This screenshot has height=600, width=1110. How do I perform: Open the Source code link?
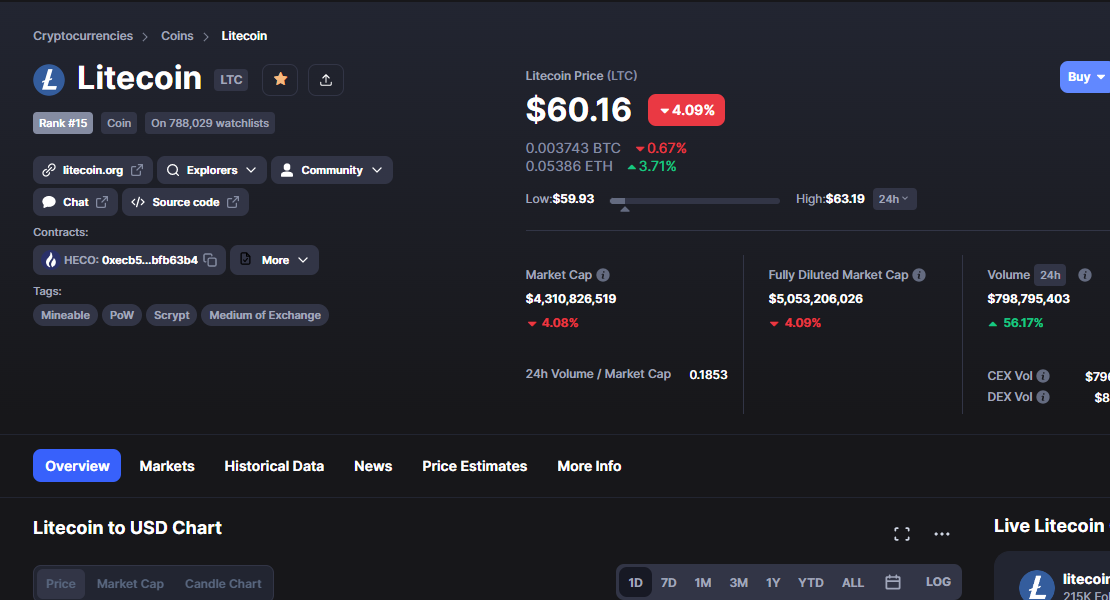(x=185, y=202)
